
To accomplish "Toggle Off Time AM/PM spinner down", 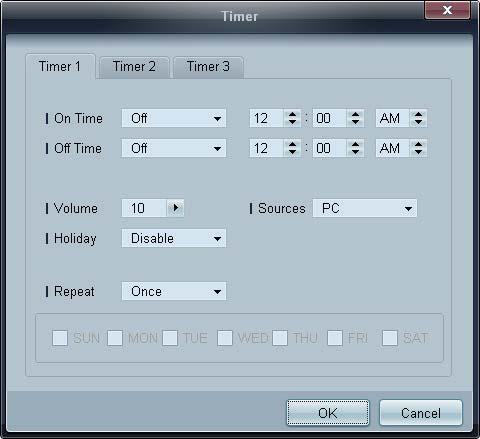I will click(418, 152).
